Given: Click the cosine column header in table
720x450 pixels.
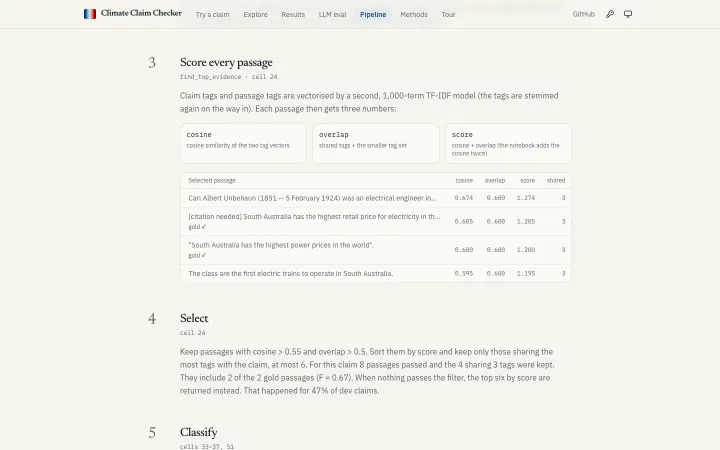Looking at the screenshot, I should (464, 180).
